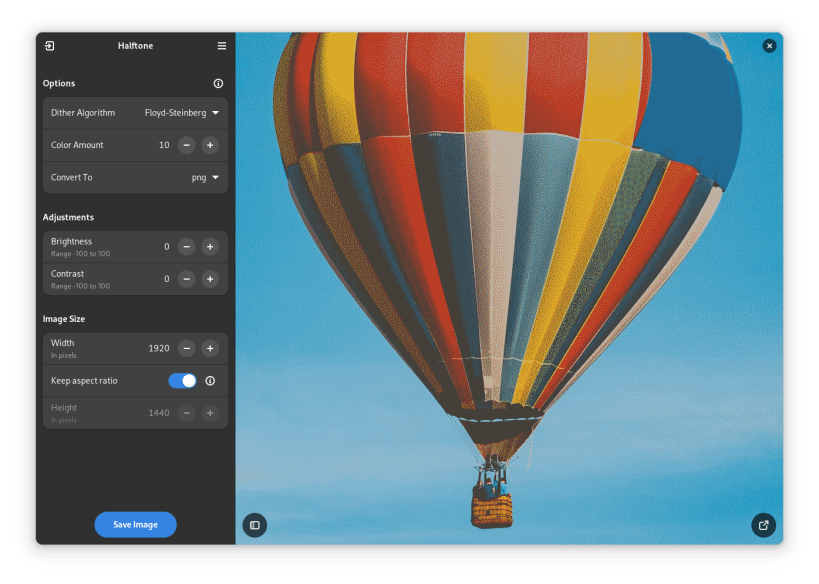Show Options info icon details
The width and height of the screenshot is (819, 584).
[218, 84]
